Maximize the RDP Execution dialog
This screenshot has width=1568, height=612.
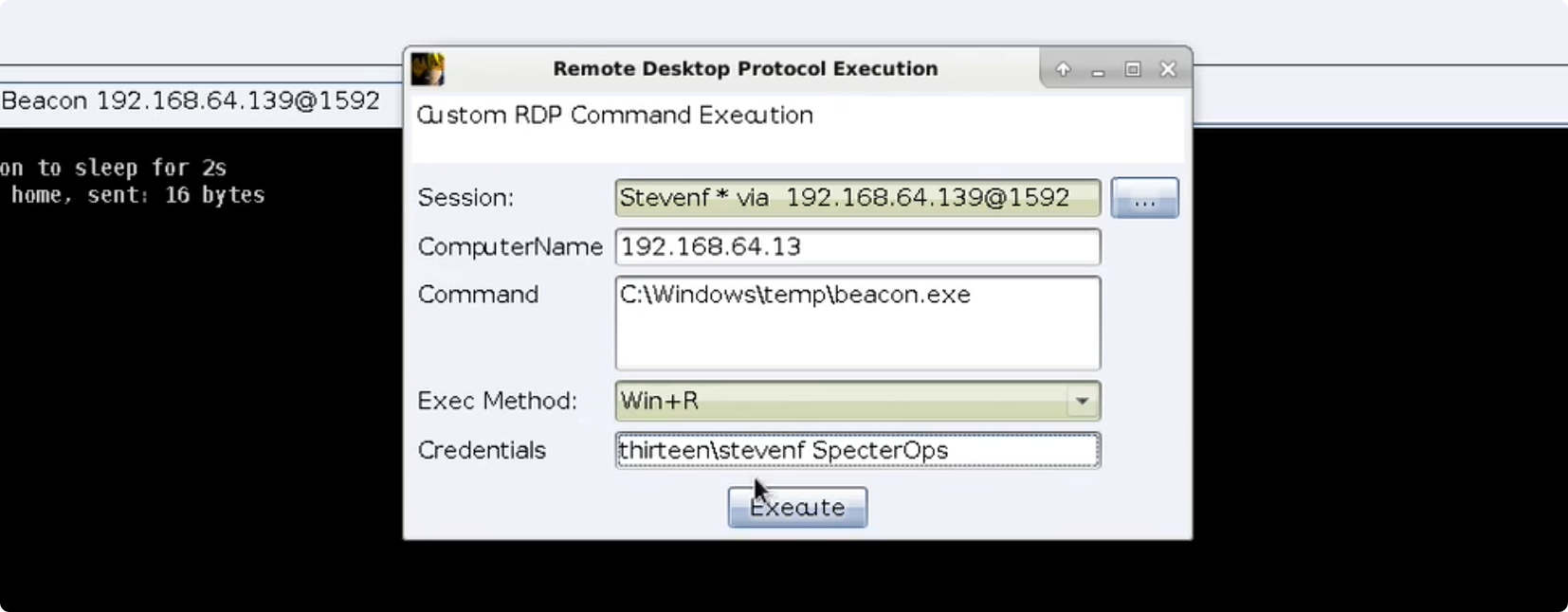pos(1133,69)
